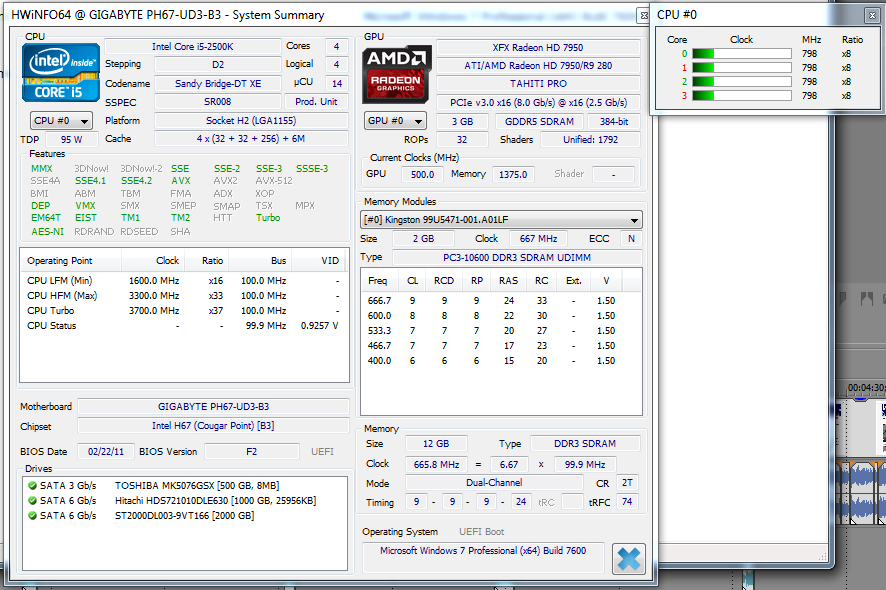The width and height of the screenshot is (886, 590).
Task: Click the SSE4.2 feature label
Action: (x=136, y=181)
